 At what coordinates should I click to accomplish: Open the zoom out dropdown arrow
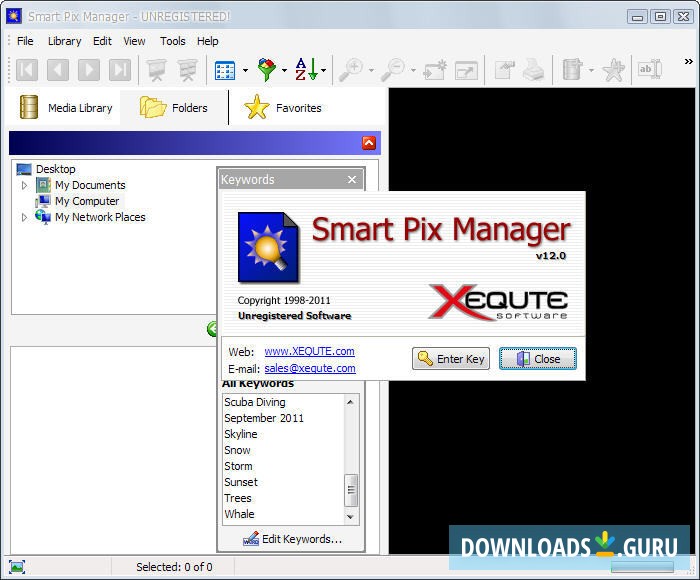(413, 71)
